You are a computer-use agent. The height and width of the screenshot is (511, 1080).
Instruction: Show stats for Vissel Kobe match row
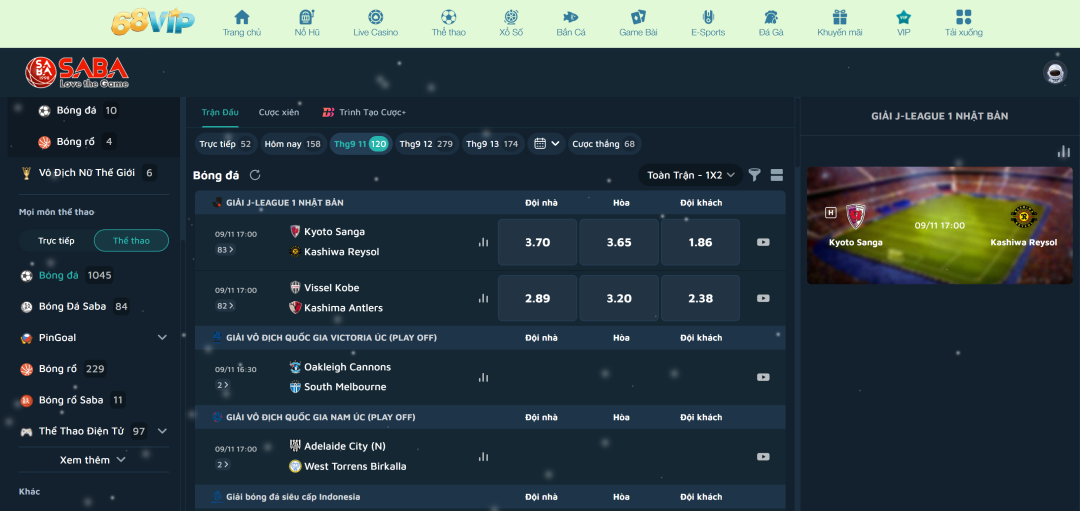click(x=484, y=298)
